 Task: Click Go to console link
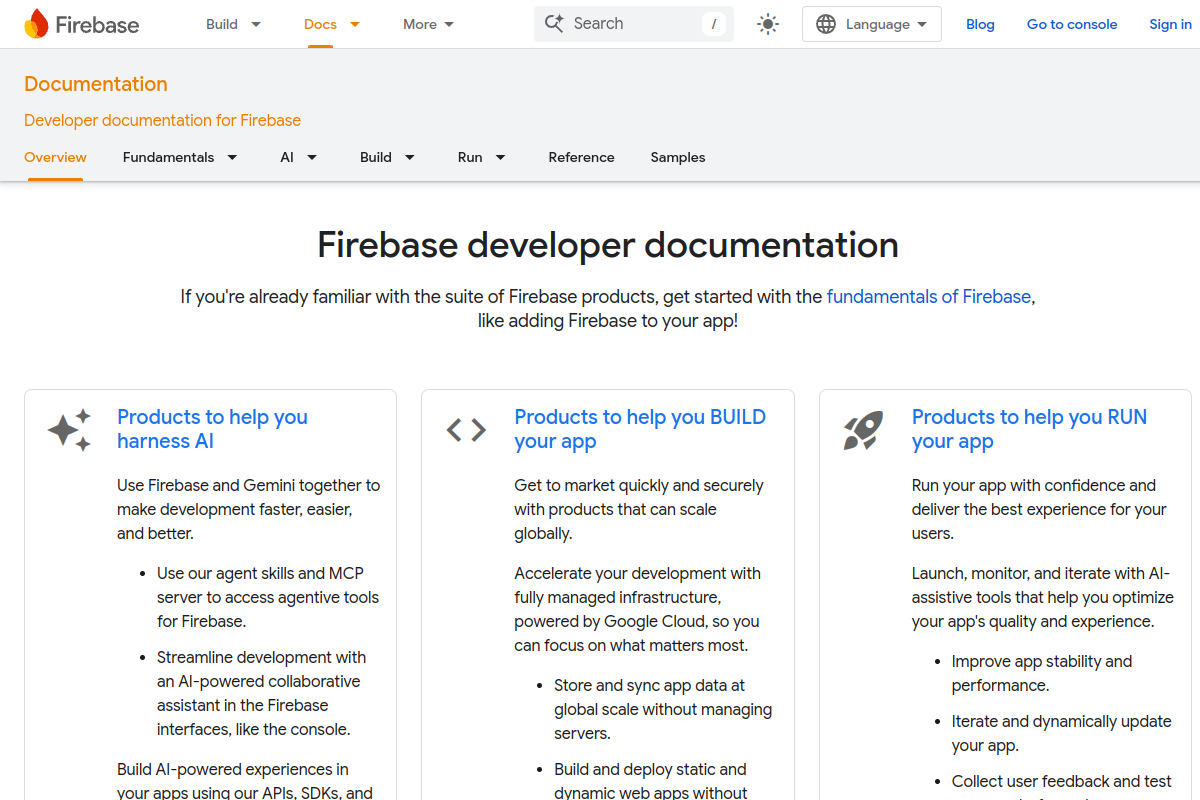tap(1072, 24)
